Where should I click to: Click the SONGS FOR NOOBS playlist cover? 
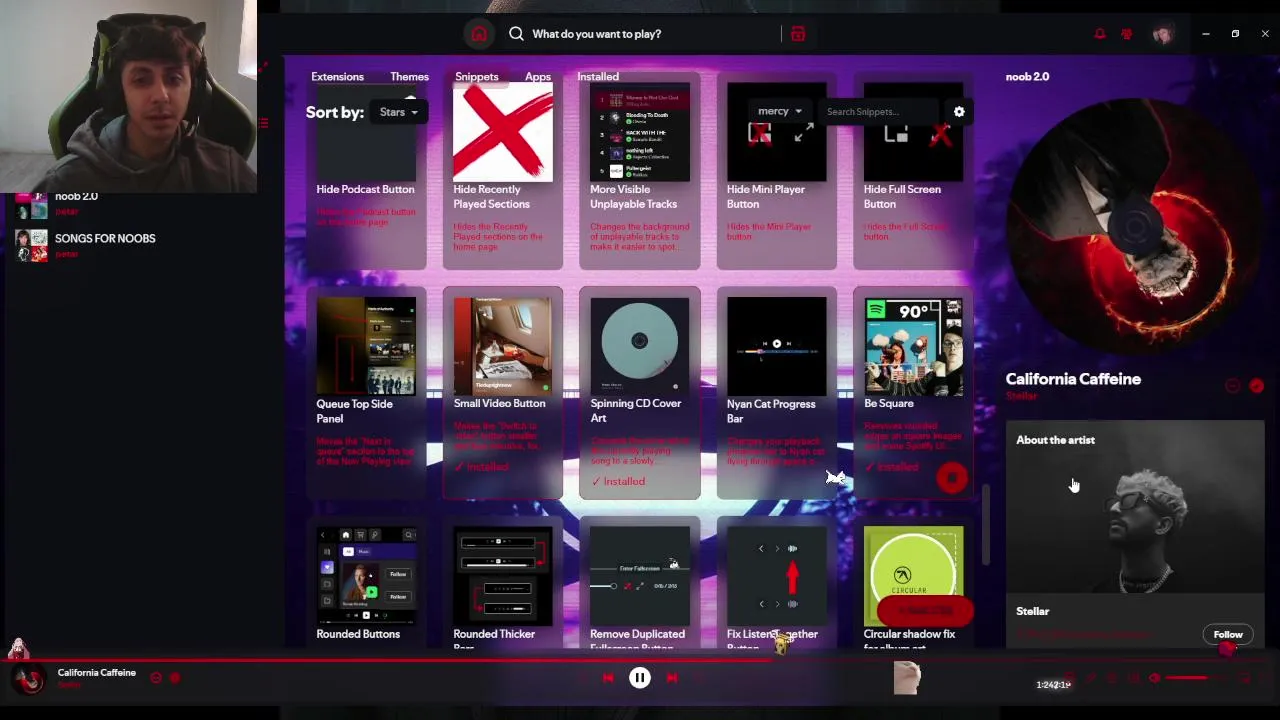(x=31, y=246)
